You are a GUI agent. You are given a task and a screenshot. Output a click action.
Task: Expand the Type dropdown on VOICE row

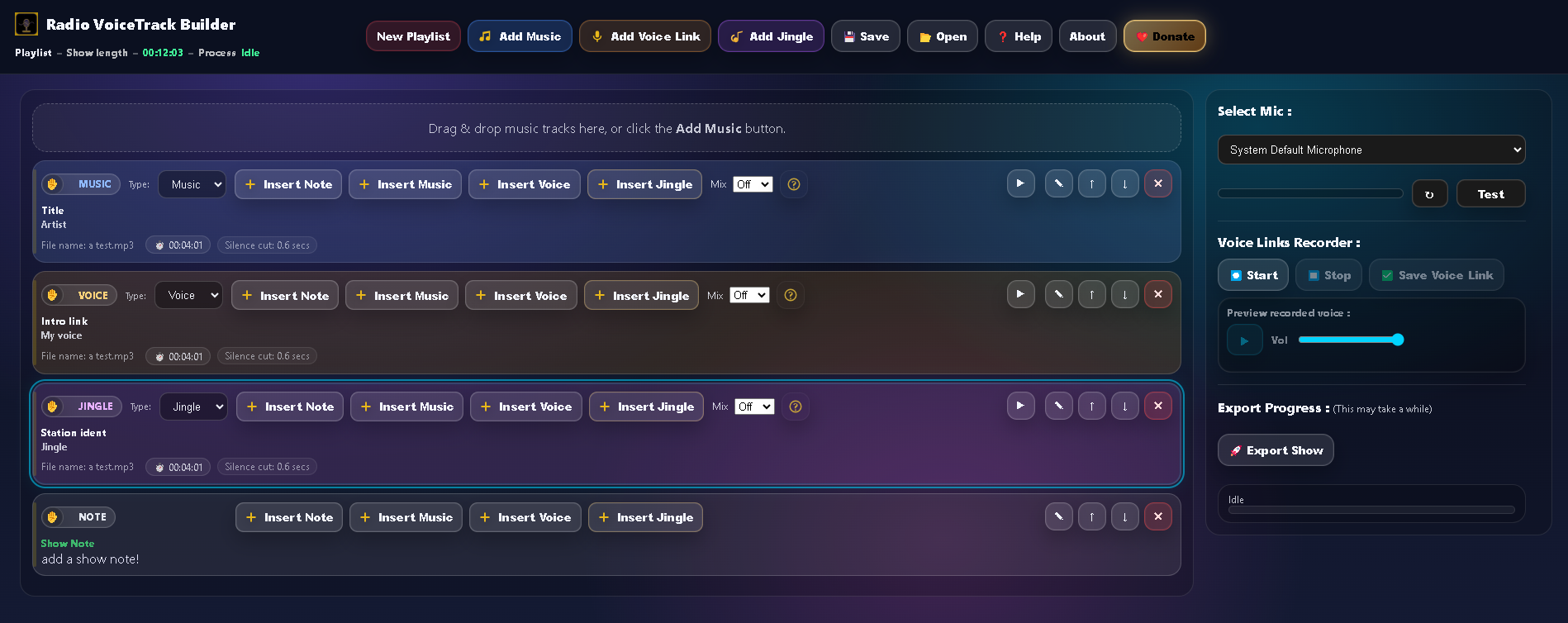point(189,295)
